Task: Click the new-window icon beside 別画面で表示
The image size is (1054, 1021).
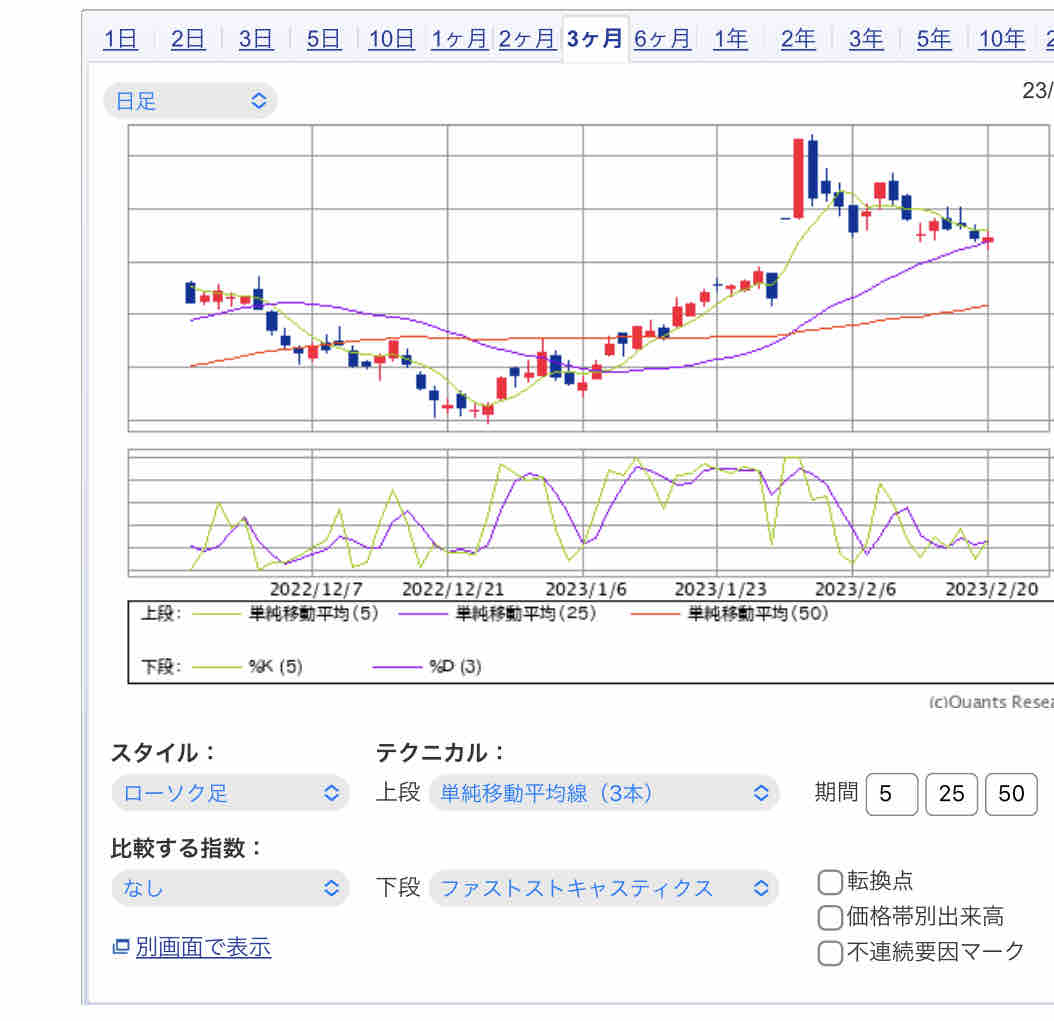Action: click(121, 946)
